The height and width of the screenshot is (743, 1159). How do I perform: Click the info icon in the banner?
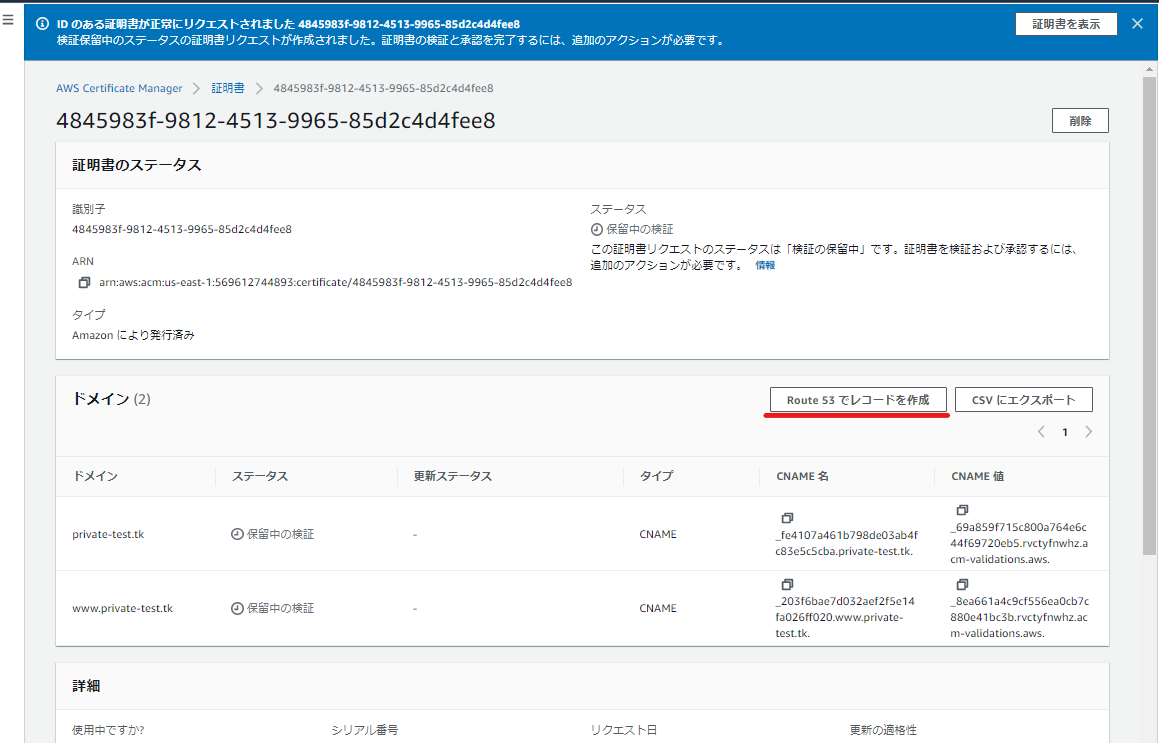tap(43, 24)
